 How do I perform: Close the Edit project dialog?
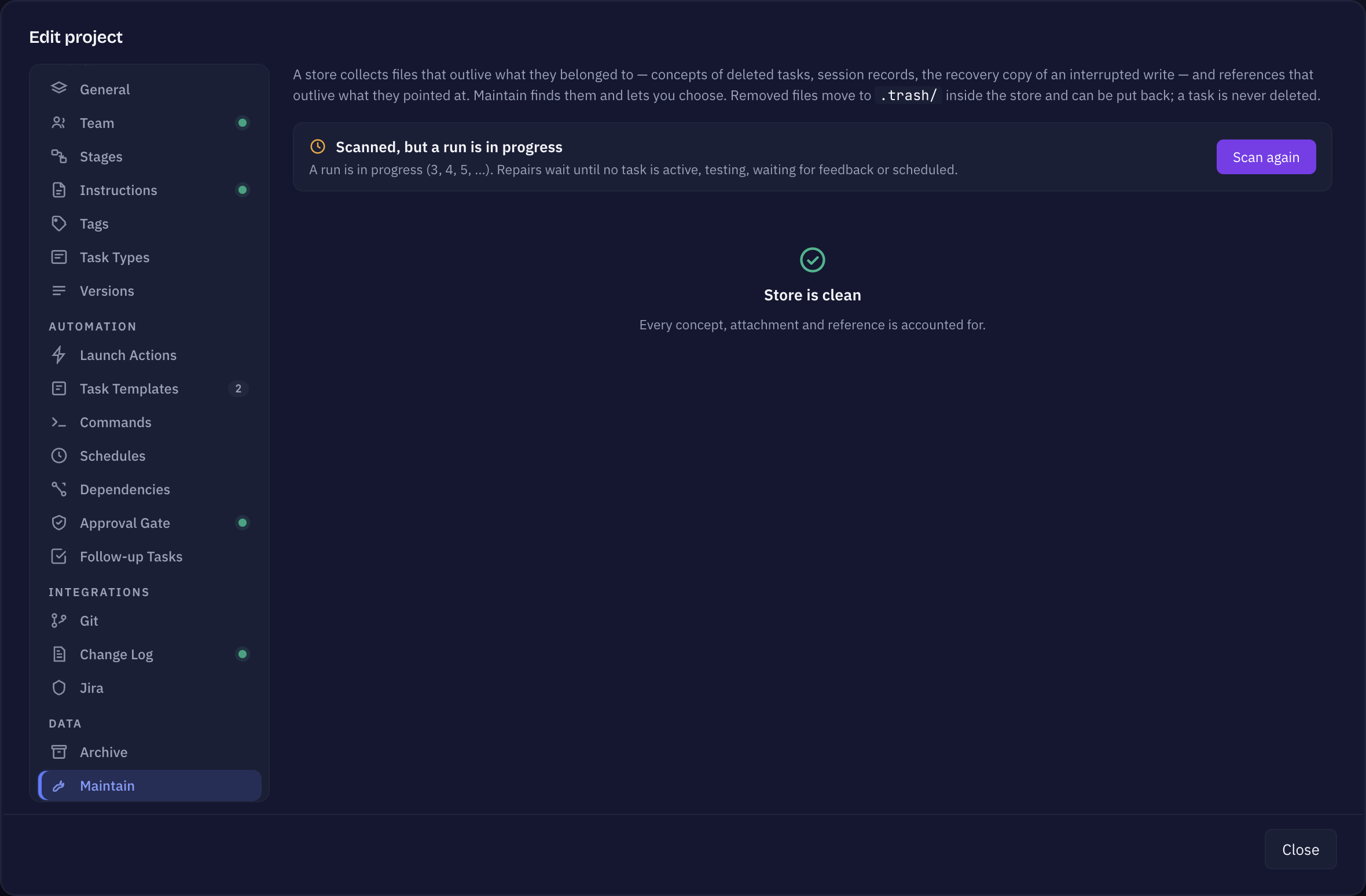[x=1301, y=849]
